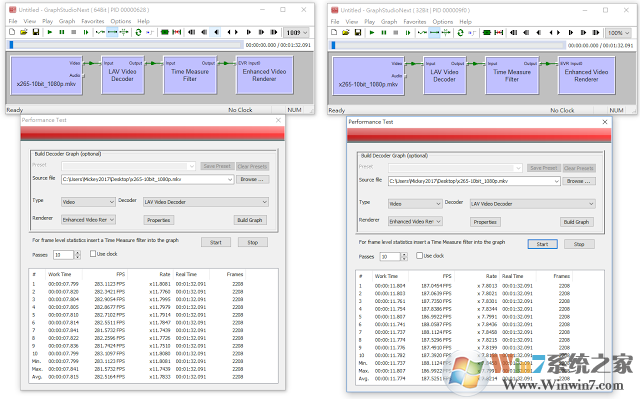The image size is (640, 399).
Task: Click Browse button in left Performance Test
Action: click(x=252, y=179)
